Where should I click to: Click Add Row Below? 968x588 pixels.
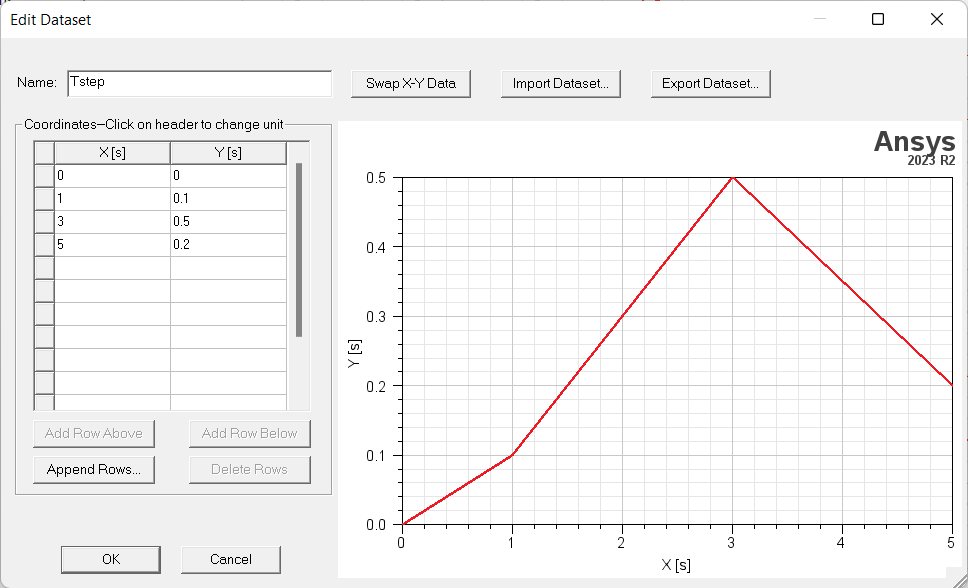click(249, 433)
